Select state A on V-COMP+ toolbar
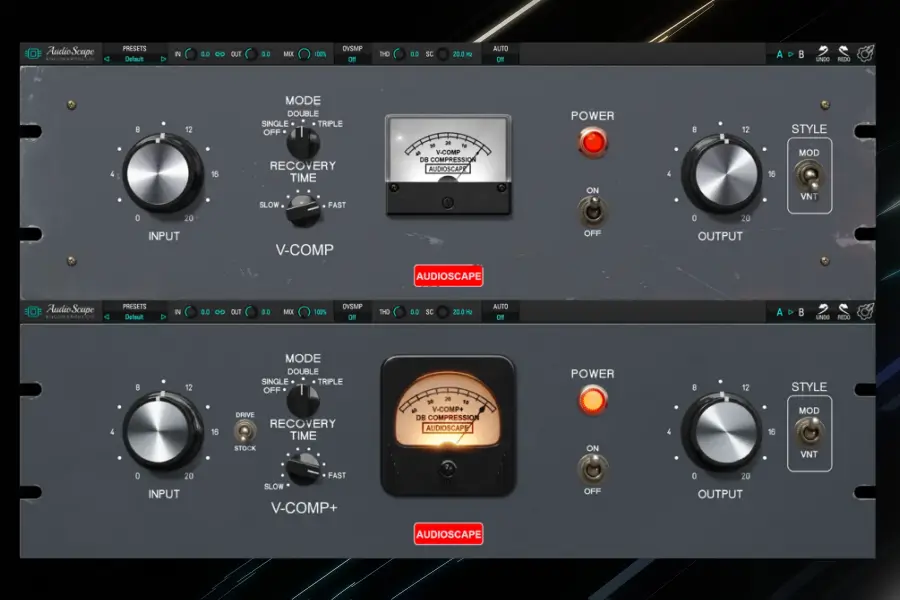Image resolution: width=900 pixels, height=600 pixels. (x=779, y=312)
